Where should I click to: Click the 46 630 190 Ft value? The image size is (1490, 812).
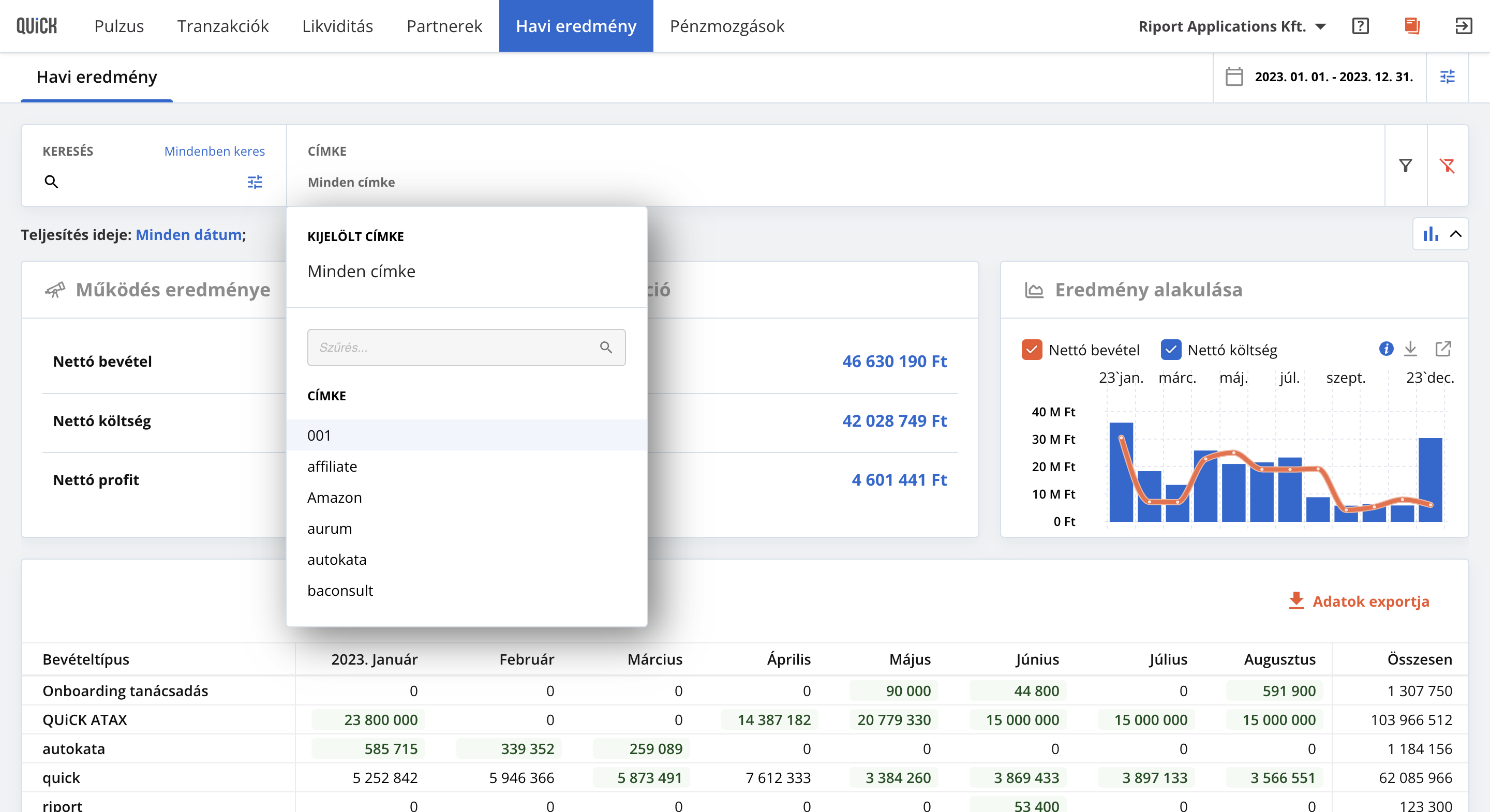(x=894, y=362)
